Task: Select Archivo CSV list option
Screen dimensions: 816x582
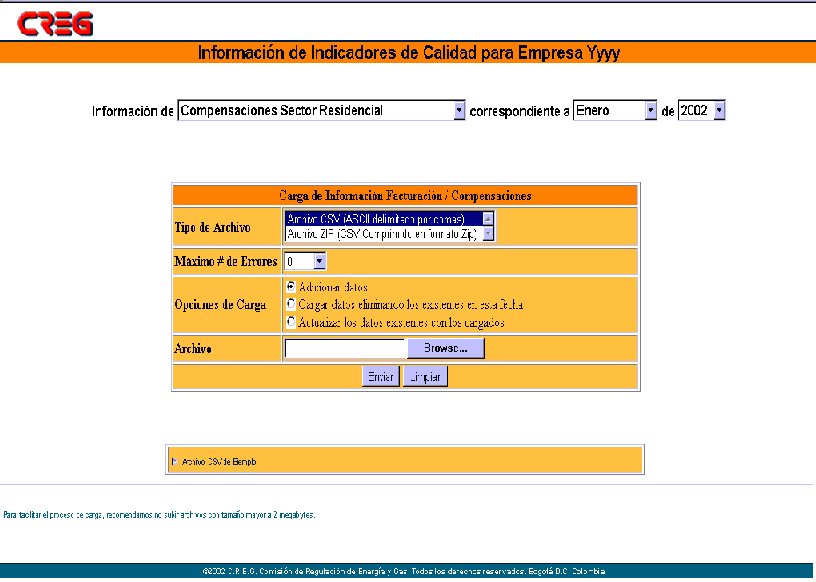Action: point(380,218)
